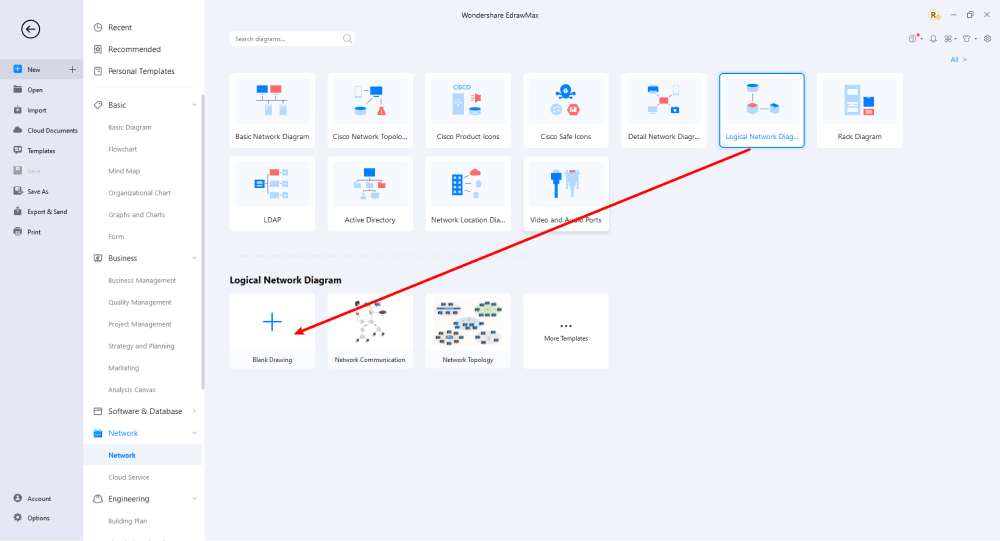Select the Basic Network Diagram card

tap(272, 110)
